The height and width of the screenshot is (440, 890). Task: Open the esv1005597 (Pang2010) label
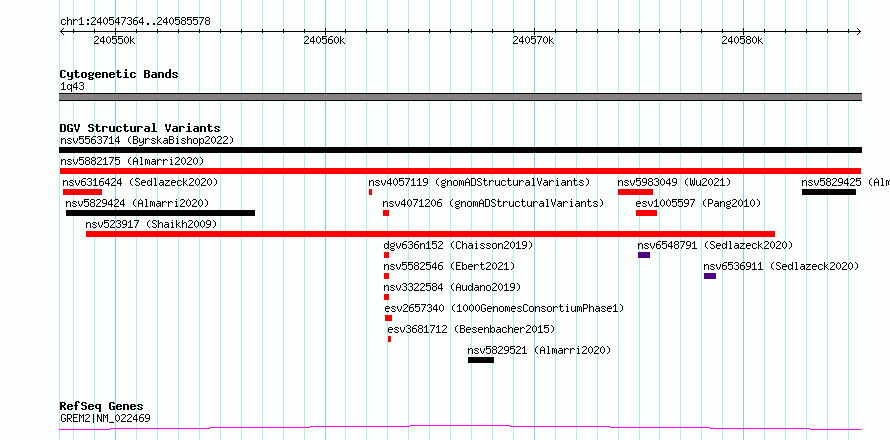coord(698,203)
